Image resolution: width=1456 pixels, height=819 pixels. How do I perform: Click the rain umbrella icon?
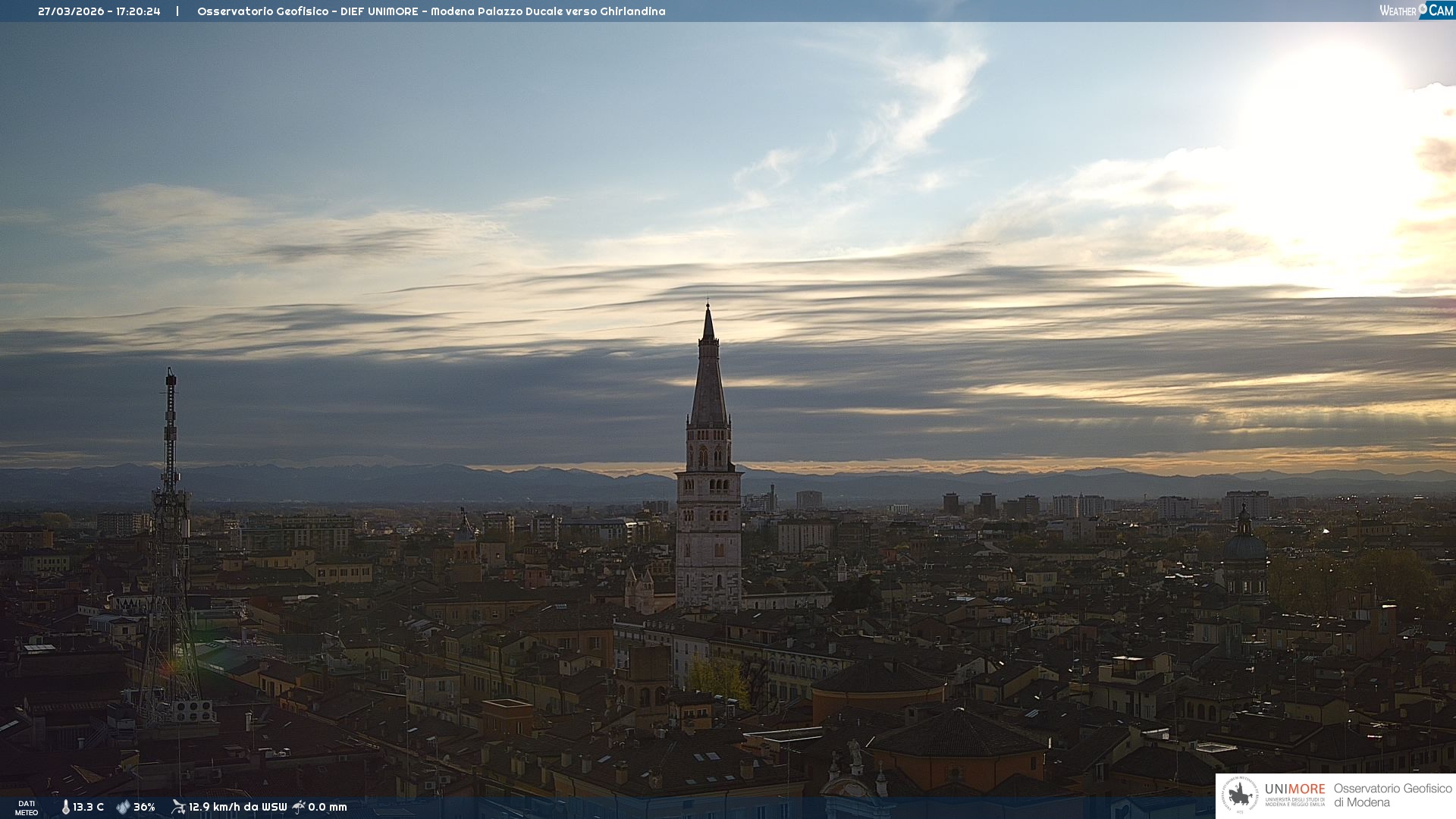(x=299, y=807)
